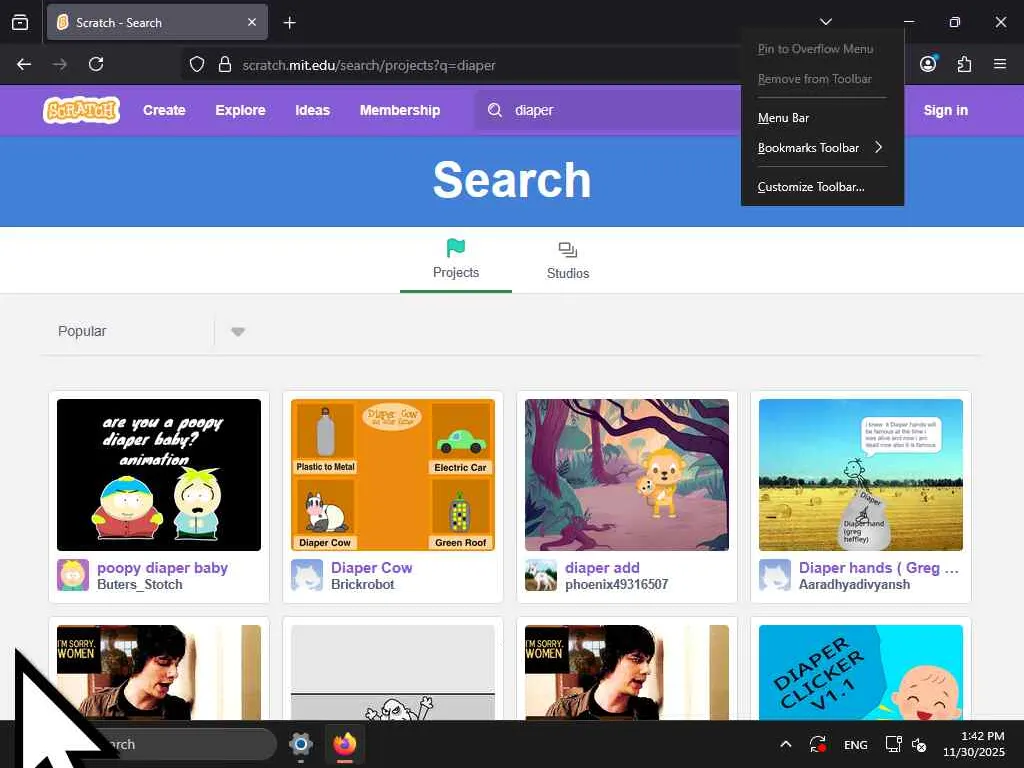Visit Buters_Stotch author name
The width and height of the screenshot is (1024, 768).
(140, 584)
